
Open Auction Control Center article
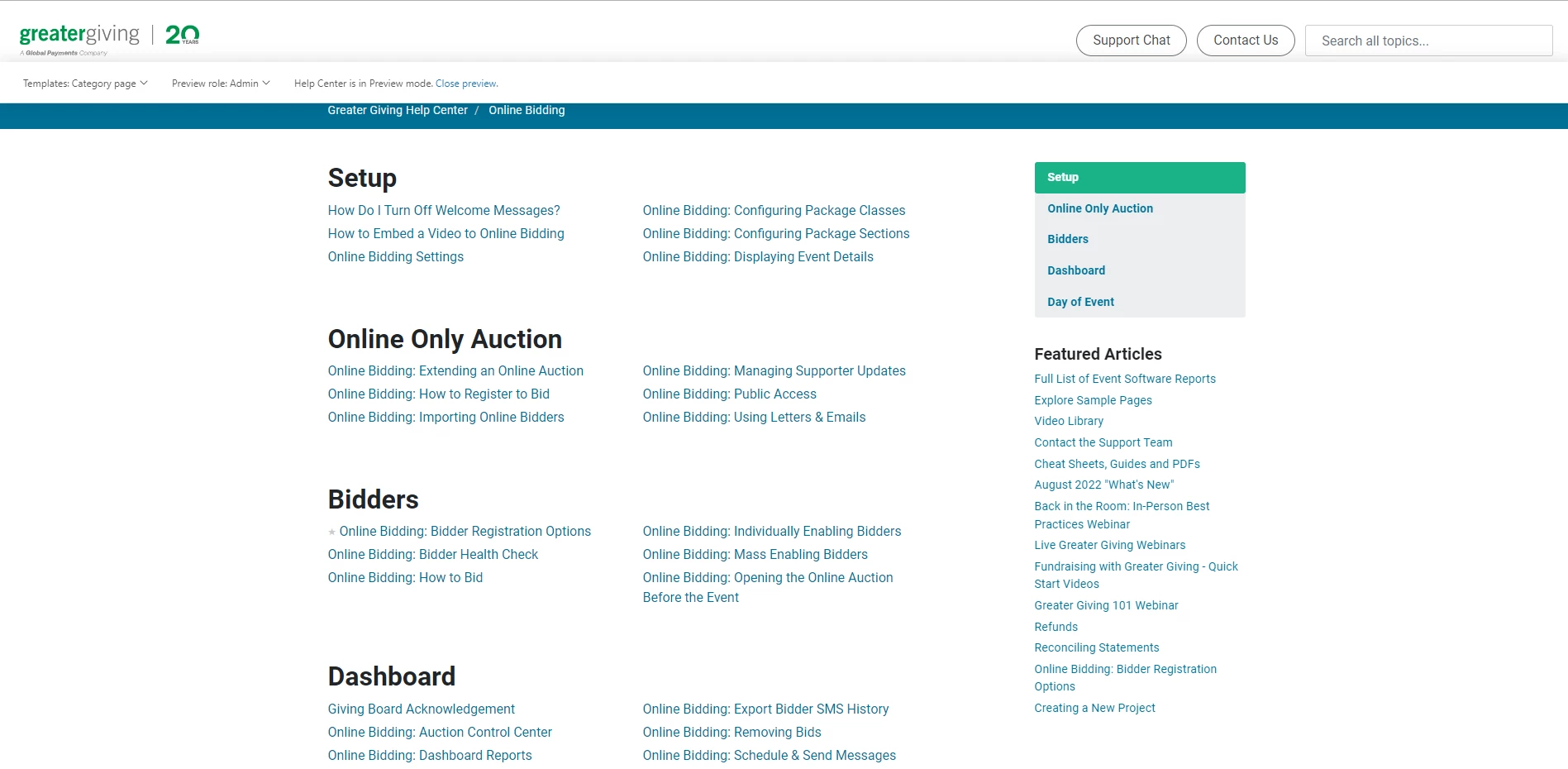coord(440,733)
